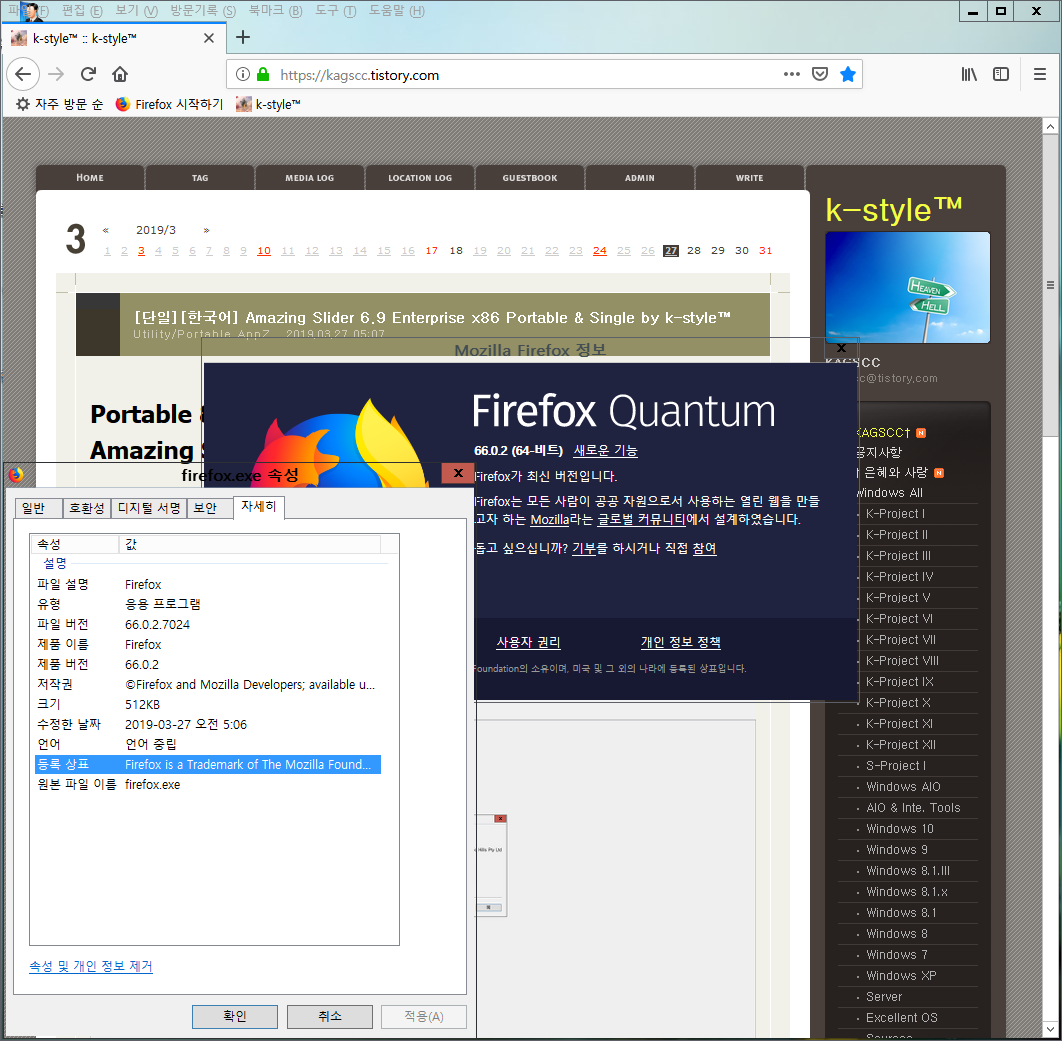
Task: Click the 속성 column header
Action: coord(75,544)
